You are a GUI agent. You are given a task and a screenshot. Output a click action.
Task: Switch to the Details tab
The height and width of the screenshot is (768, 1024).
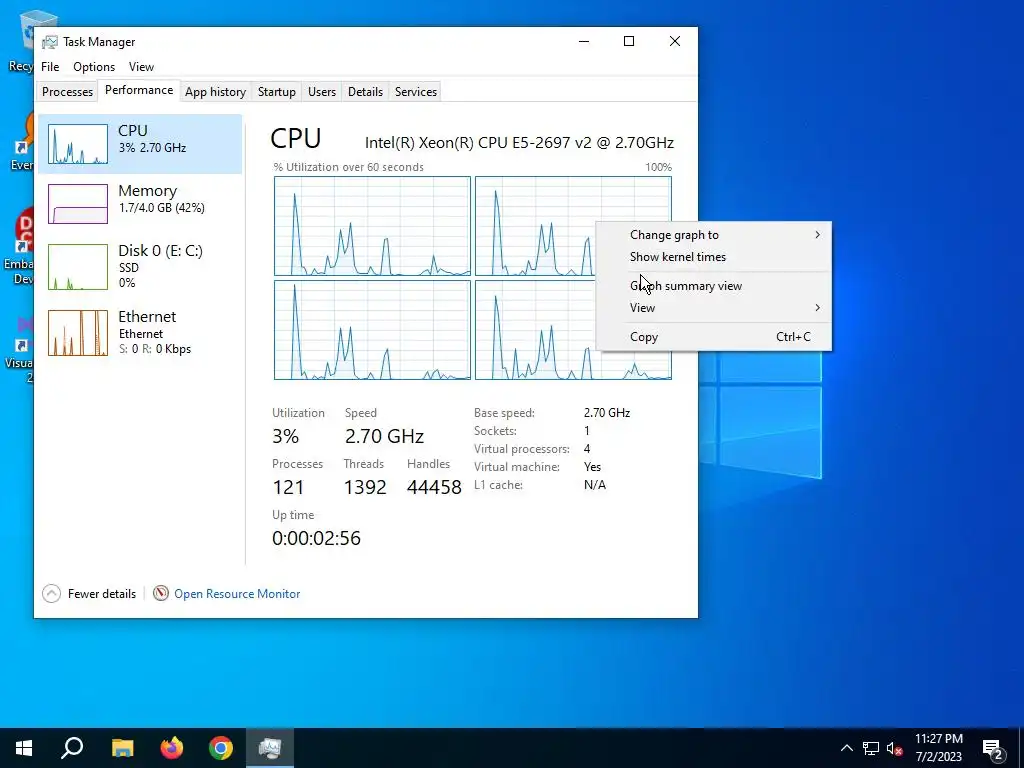(365, 91)
